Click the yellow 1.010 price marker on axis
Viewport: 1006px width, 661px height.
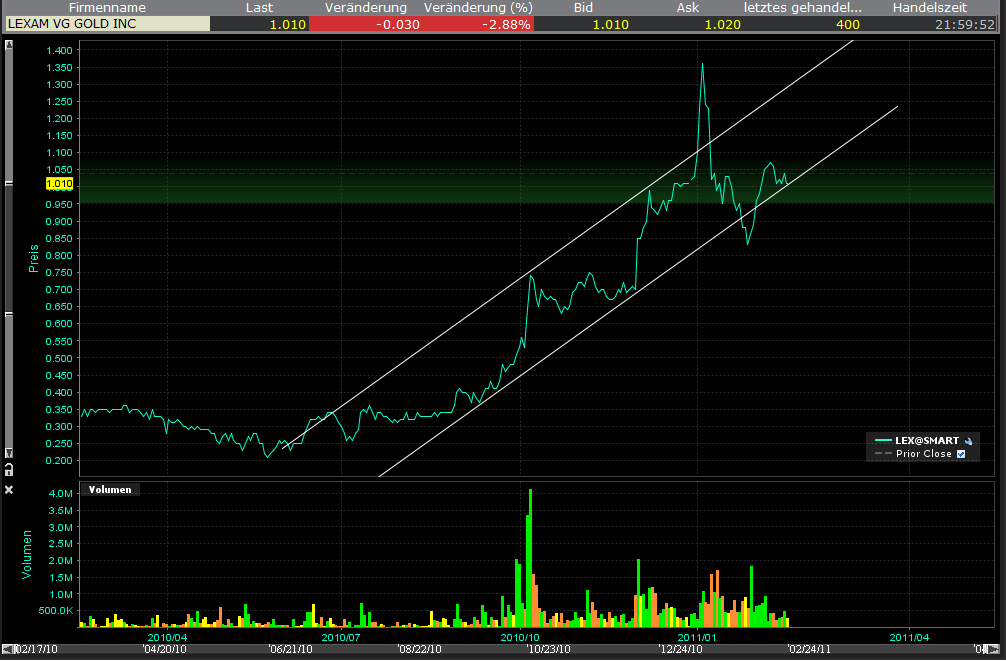click(x=60, y=184)
